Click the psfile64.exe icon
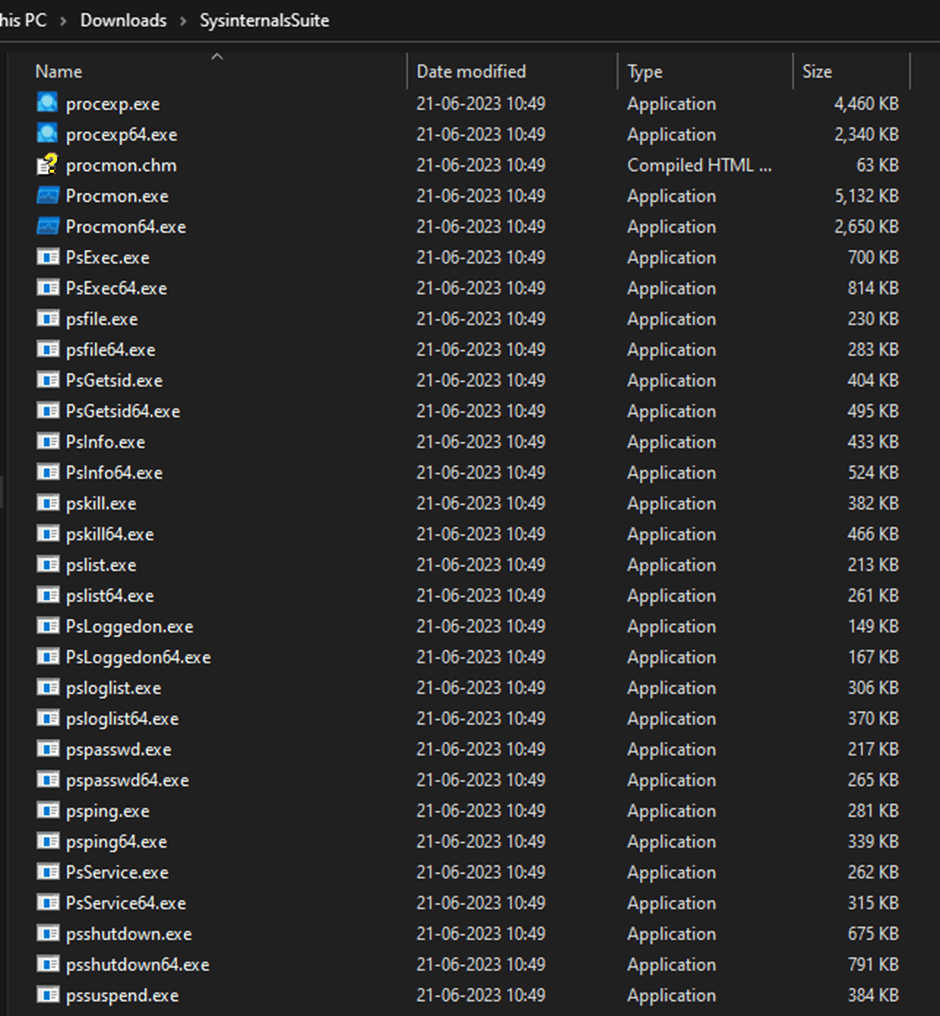 47,349
